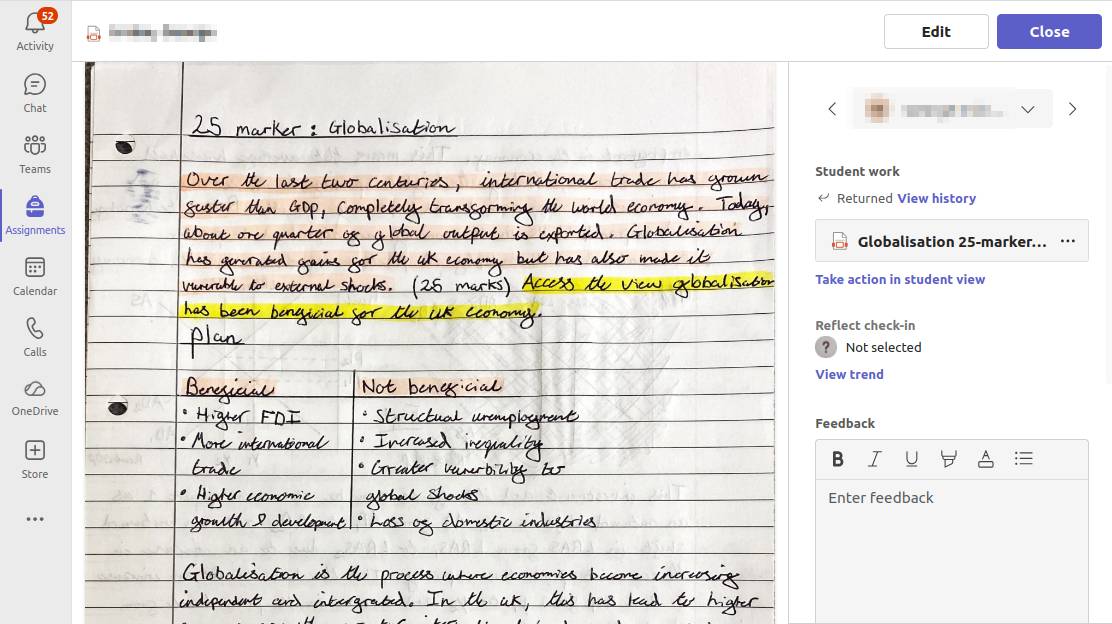1112x624 pixels.
Task: Click the 'Not selected' check-in status
Action: (x=883, y=347)
